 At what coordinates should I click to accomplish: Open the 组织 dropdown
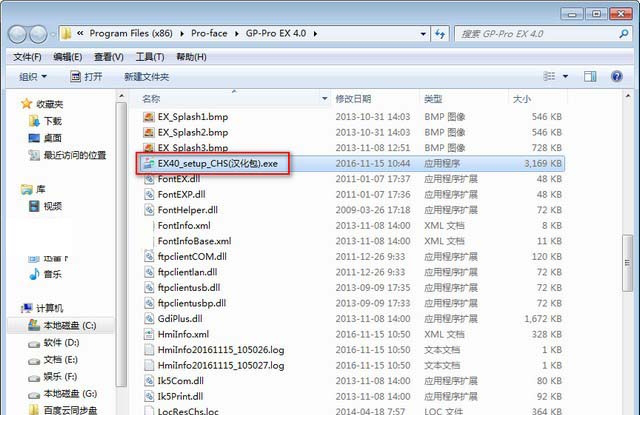click(x=33, y=76)
